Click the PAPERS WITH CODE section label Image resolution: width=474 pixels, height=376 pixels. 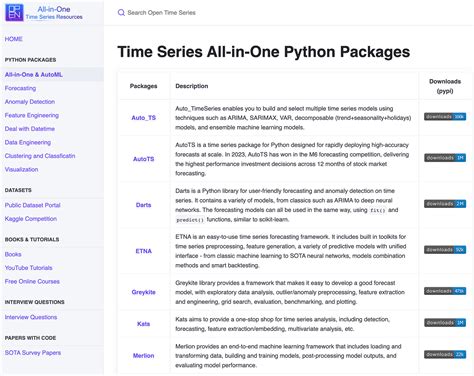click(30, 338)
